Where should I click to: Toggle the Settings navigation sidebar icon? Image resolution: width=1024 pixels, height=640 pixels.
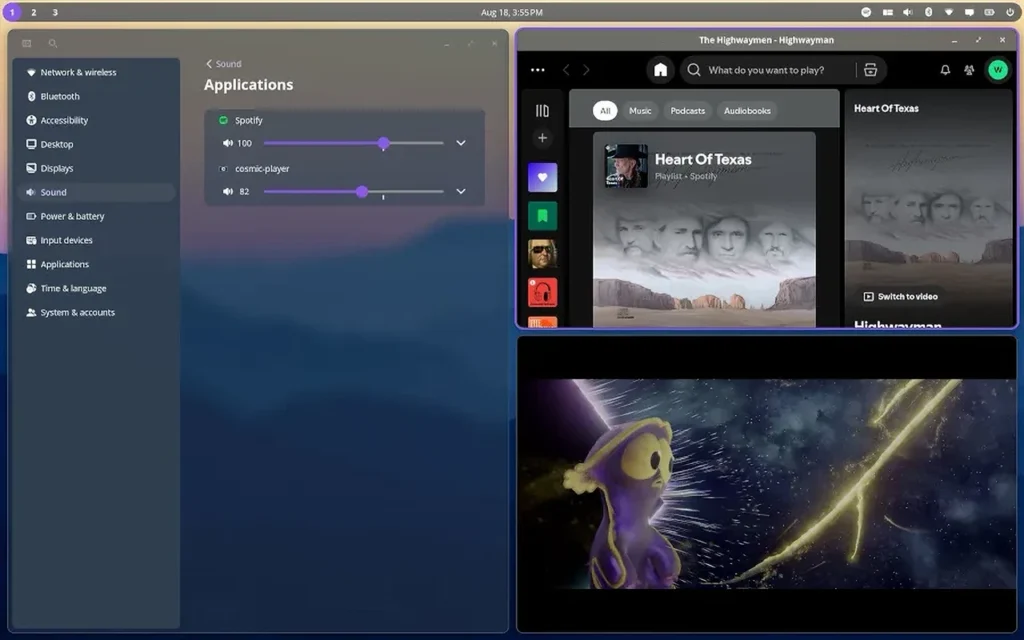[x=27, y=44]
